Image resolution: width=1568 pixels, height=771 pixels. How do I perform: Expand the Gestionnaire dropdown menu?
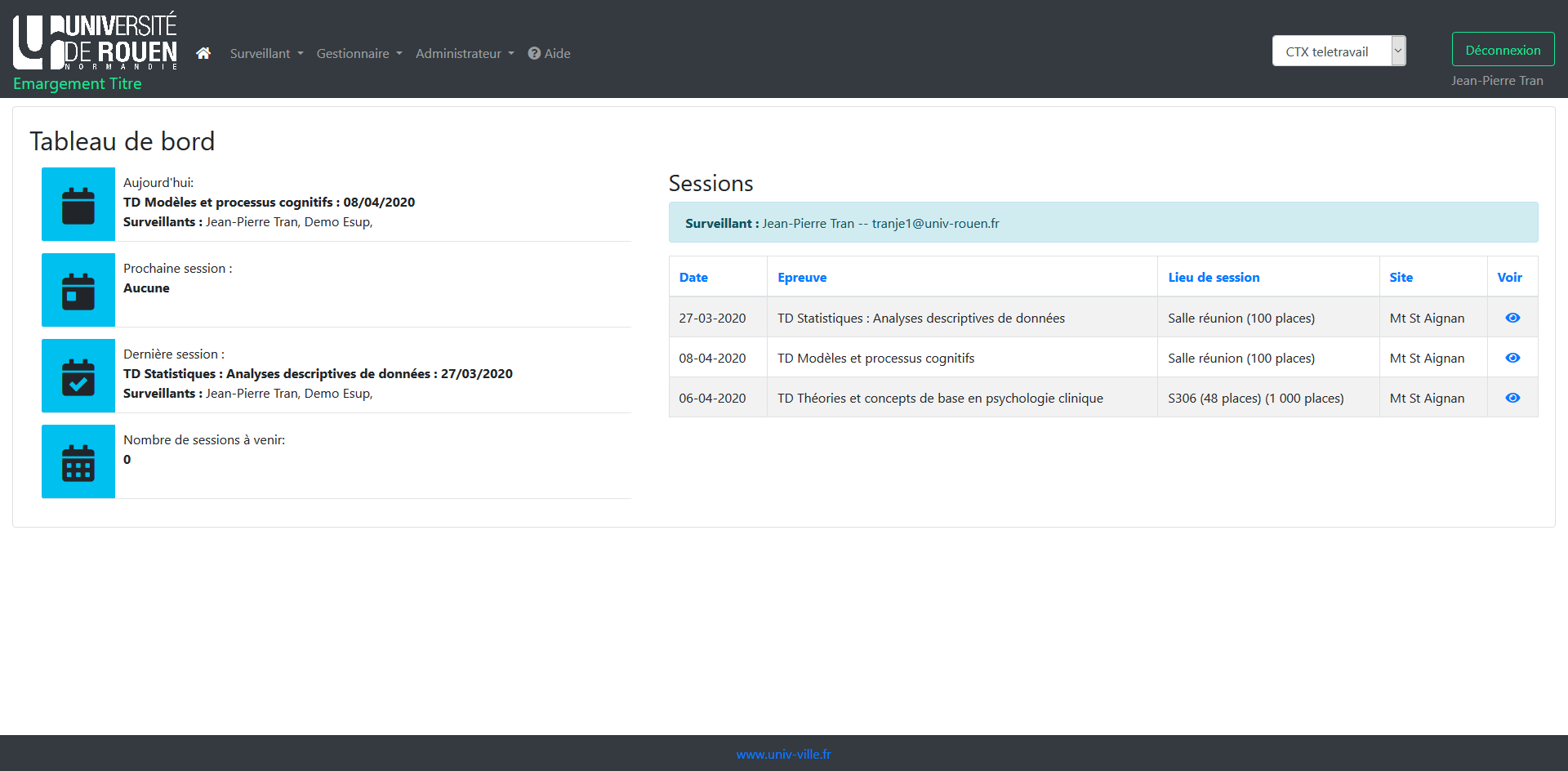coord(359,53)
